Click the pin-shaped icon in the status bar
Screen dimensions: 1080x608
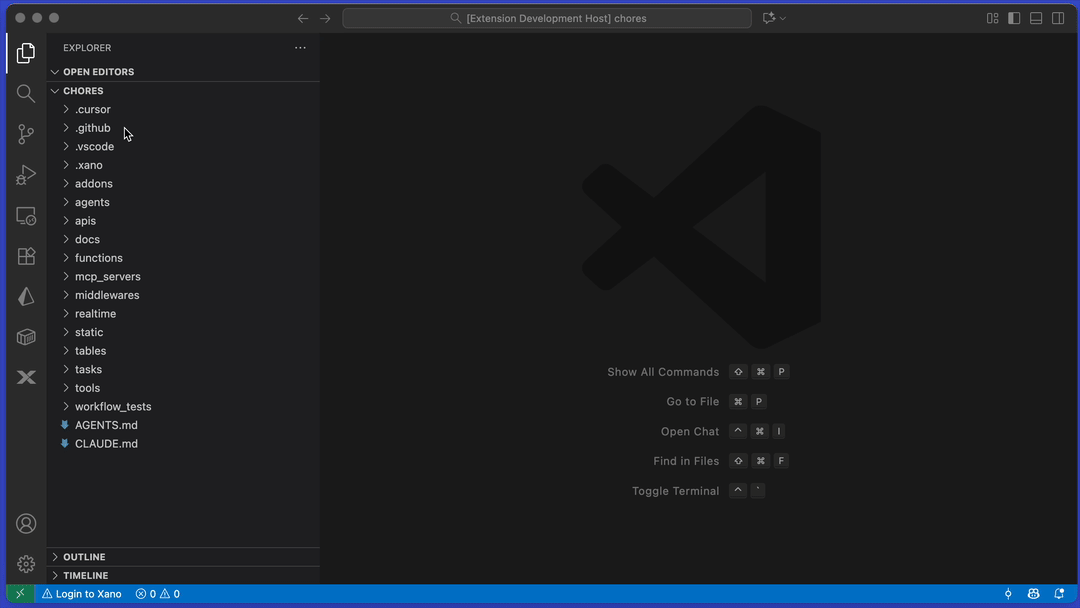(x=1008, y=594)
